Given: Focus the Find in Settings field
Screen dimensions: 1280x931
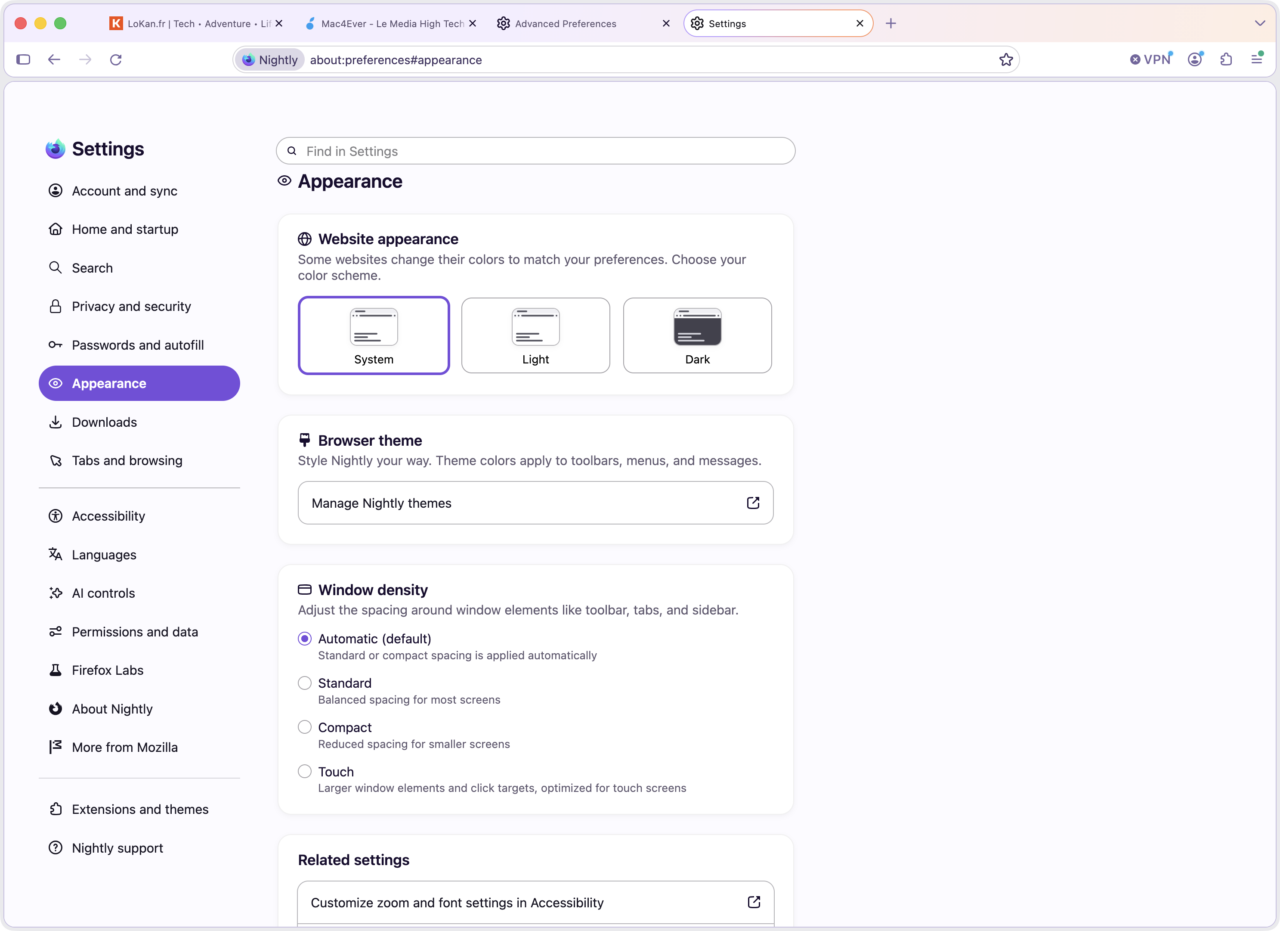Looking at the screenshot, I should (536, 151).
